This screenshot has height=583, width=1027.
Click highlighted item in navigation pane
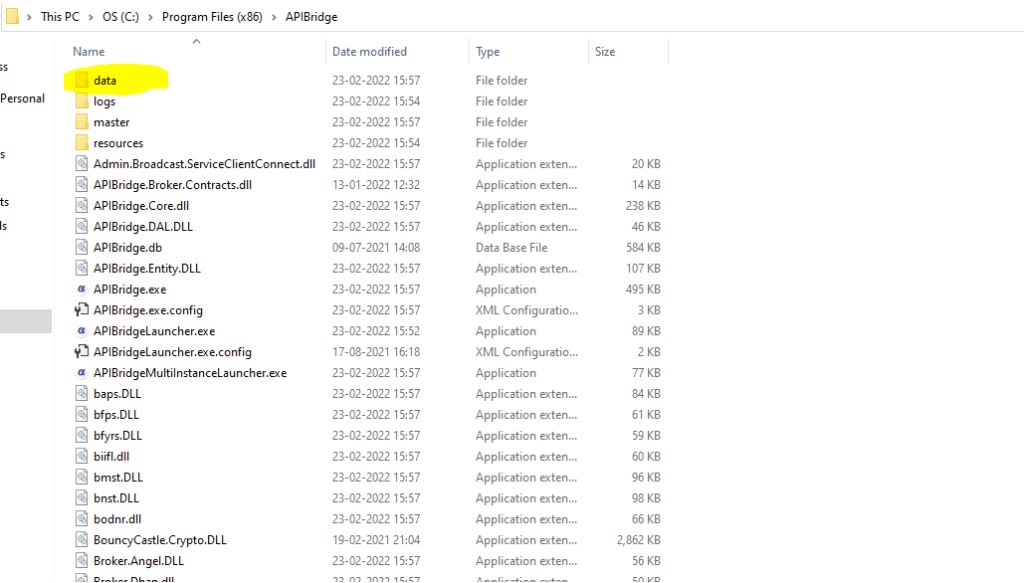tap(26, 321)
